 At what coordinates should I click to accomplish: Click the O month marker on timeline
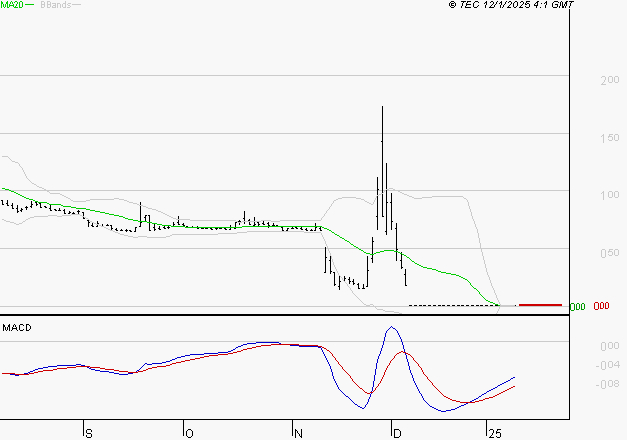pyautogui.click(x=190, y=434)
